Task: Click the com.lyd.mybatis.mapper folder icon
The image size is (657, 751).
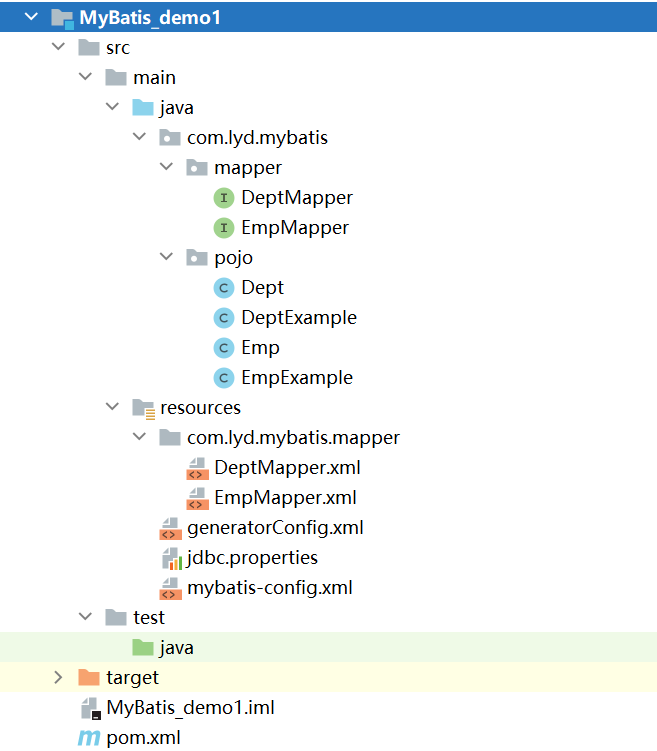Action: tap(170, 437)
